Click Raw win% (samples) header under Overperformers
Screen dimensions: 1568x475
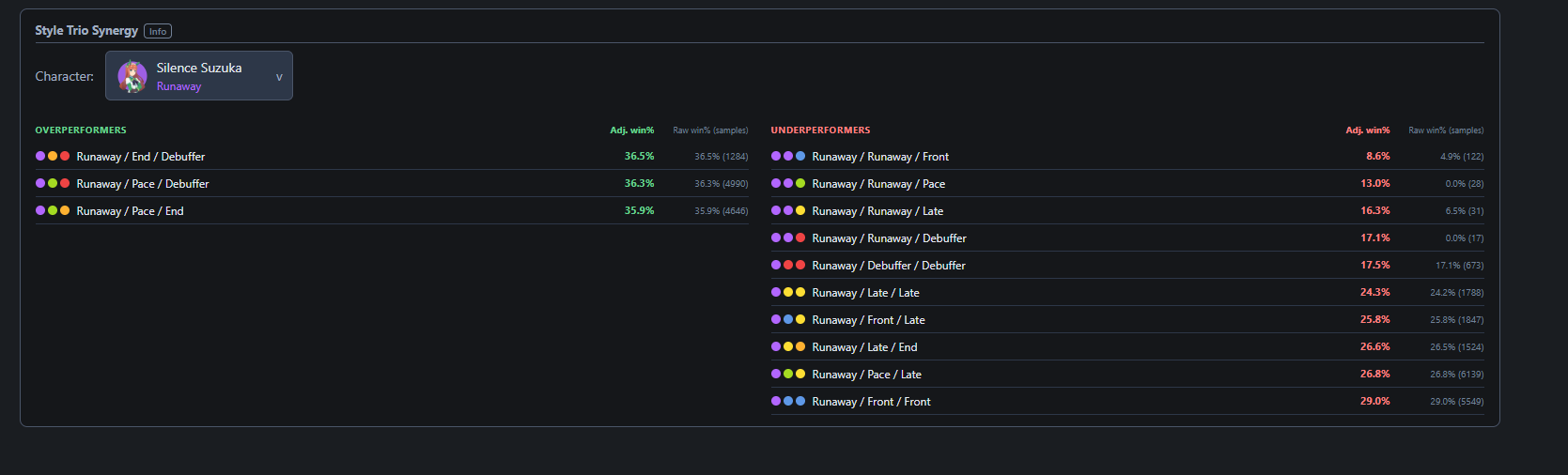coord(711,130)
